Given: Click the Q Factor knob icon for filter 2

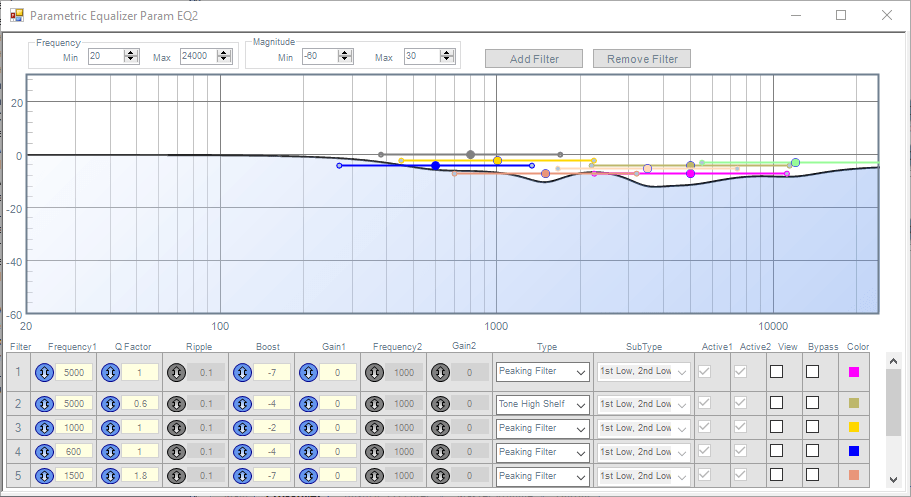Looking at the screenshot, I should click(x=110, y=404).
